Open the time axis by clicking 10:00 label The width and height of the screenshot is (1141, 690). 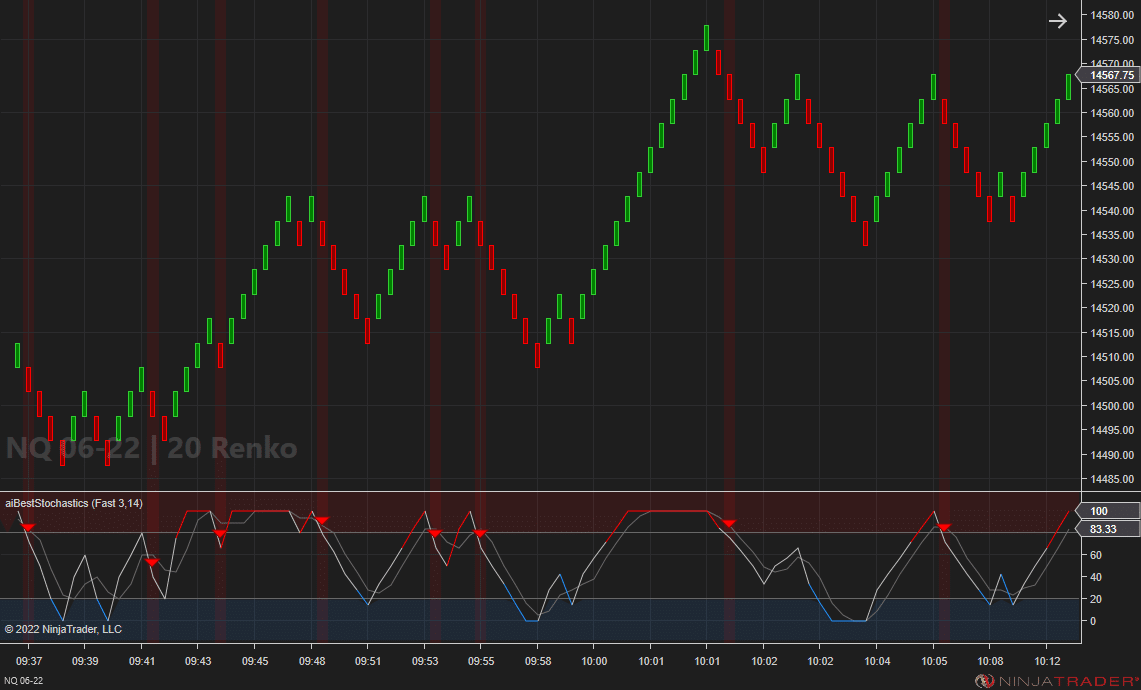click(594, 661)
